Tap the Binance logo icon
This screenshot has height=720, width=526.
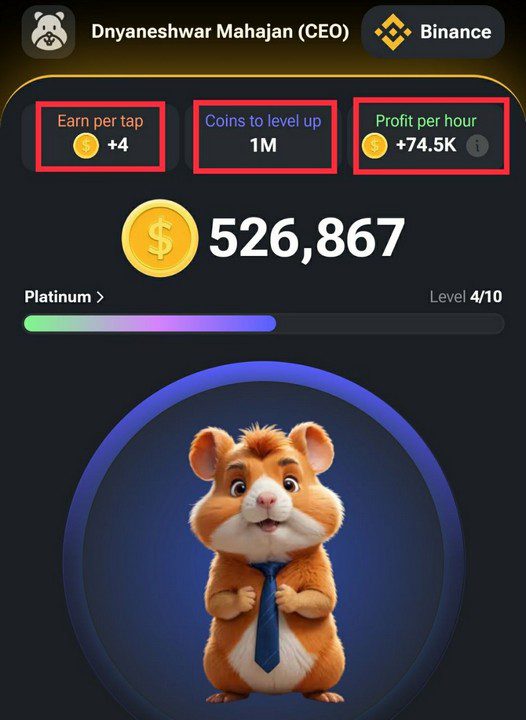coord(393,32)
